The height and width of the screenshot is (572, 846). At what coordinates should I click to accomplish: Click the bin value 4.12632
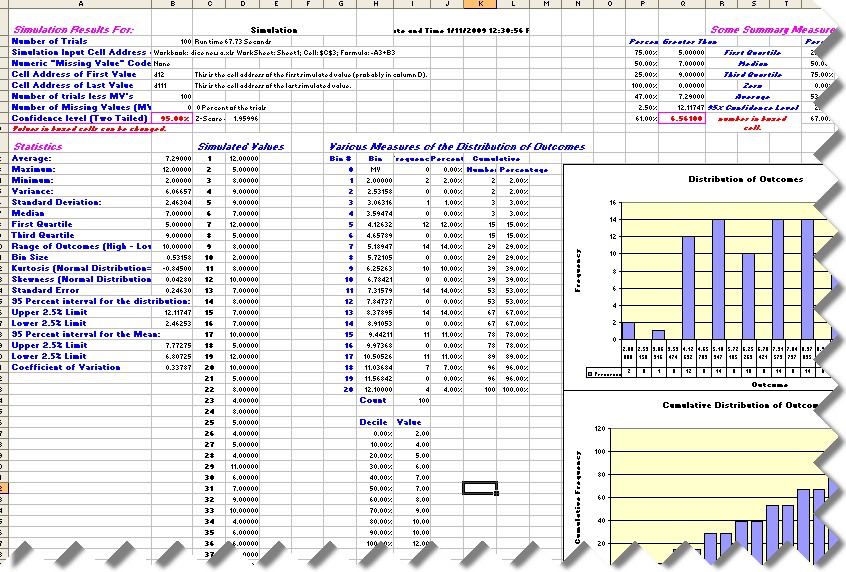click(380, 224)
